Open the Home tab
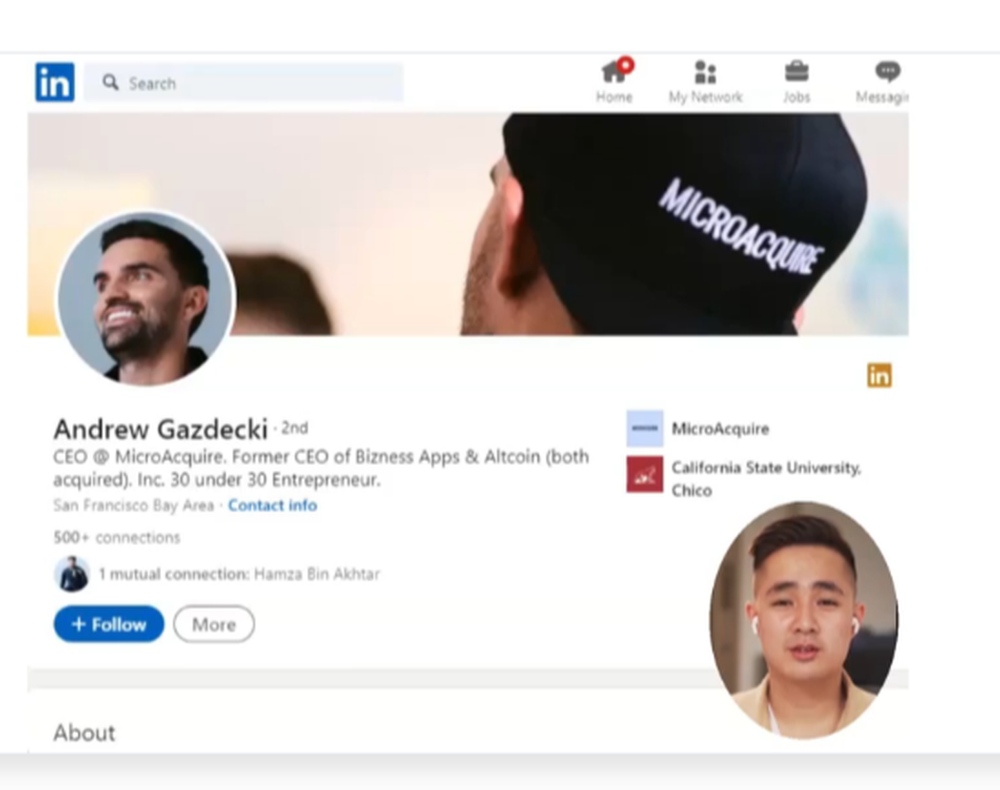The image size is (1000, 790). coord(614,82)
